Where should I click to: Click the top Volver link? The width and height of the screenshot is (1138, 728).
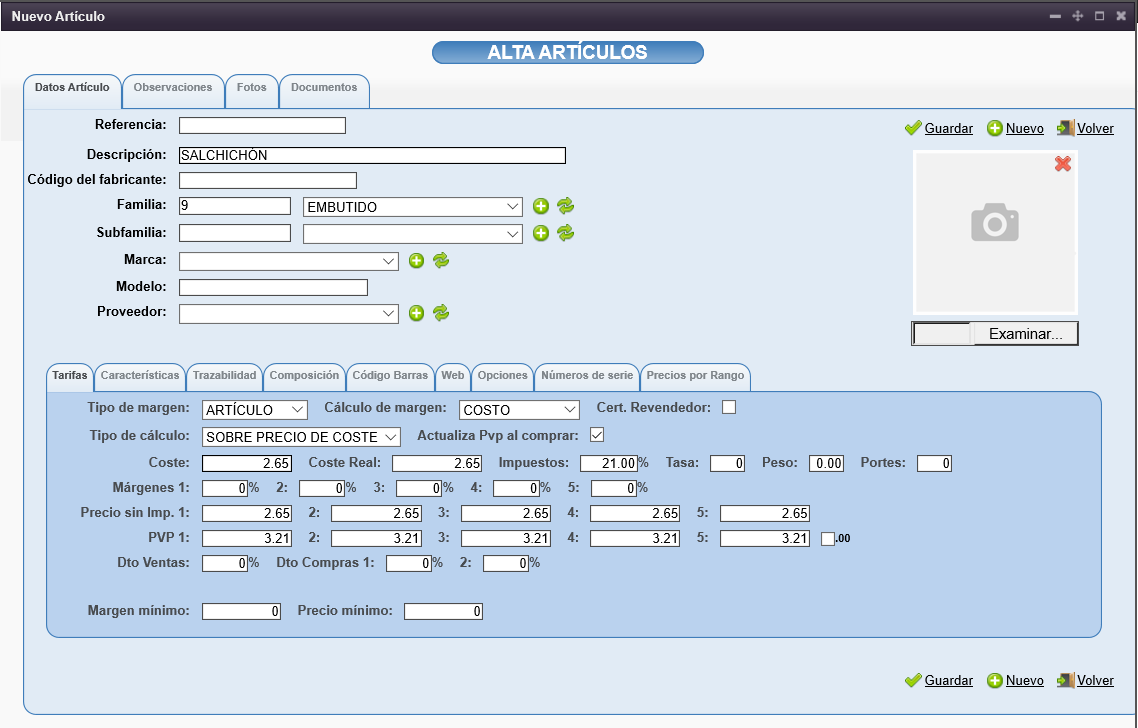[1095, 128]
